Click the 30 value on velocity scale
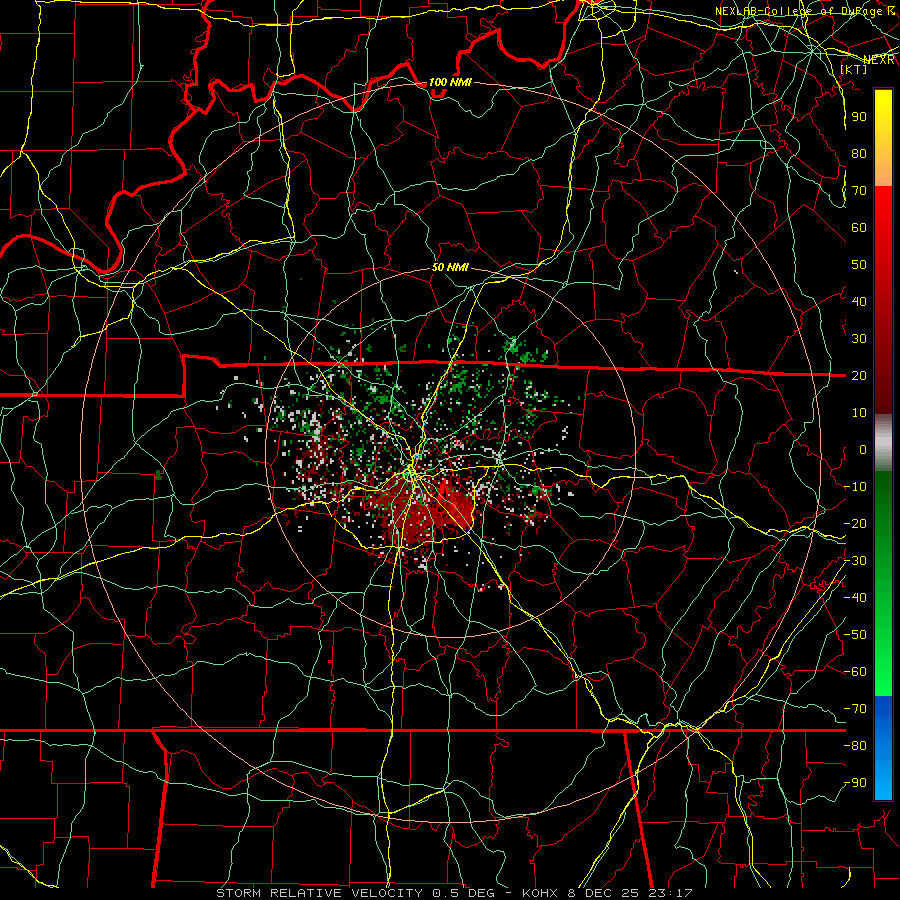The height and width of the screenshot is (900, 900). coord(859,339)
